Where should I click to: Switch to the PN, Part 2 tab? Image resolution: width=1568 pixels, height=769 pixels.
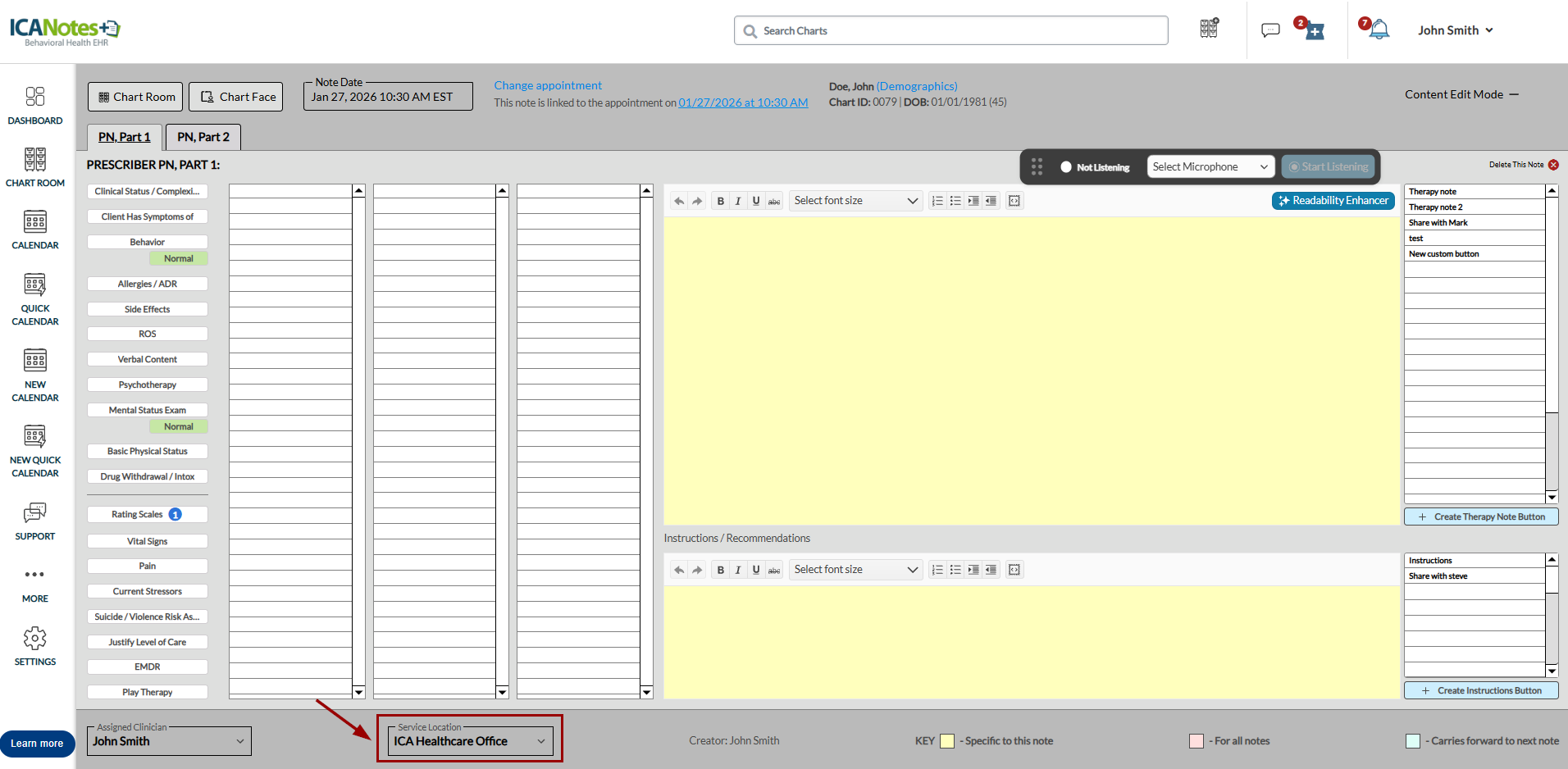(x=203, y=137)
